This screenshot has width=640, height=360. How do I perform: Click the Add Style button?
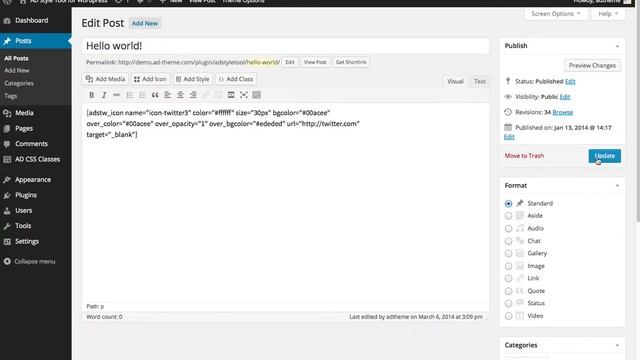tap(192, 79)
